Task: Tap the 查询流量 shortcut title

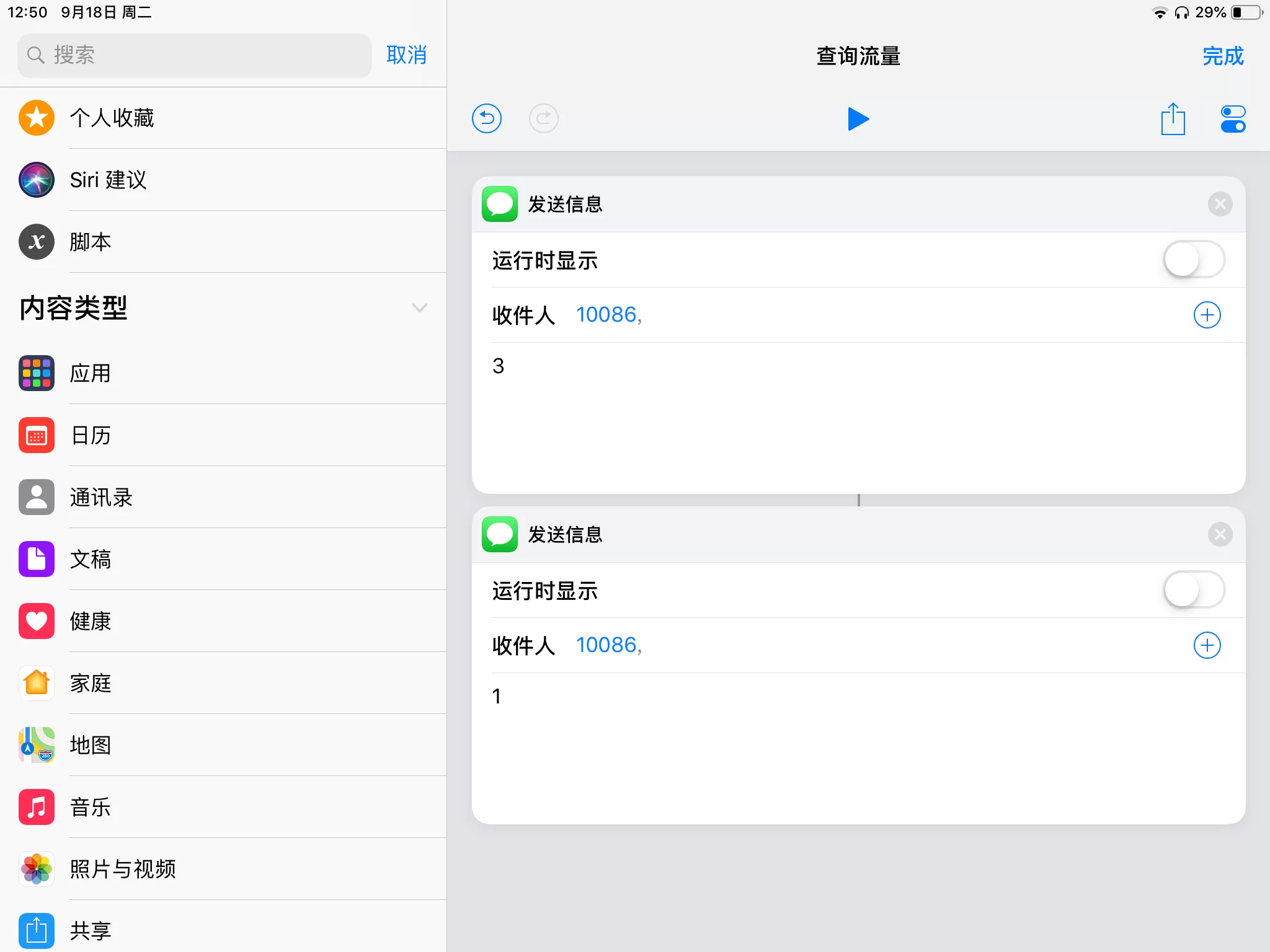Action: [x=858, y=56]
